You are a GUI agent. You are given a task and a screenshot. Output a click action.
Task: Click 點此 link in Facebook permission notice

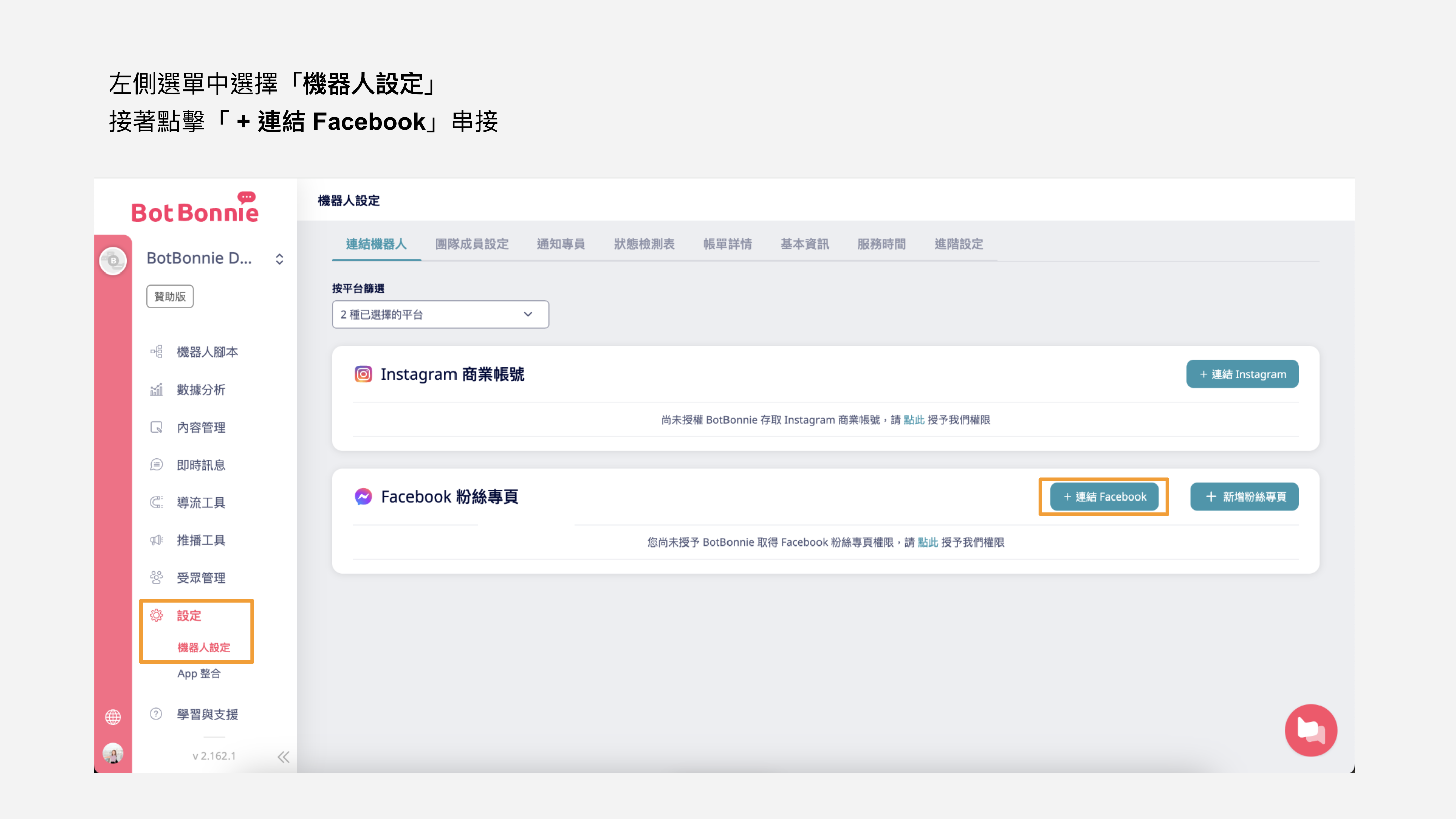(x=927, y=542)
